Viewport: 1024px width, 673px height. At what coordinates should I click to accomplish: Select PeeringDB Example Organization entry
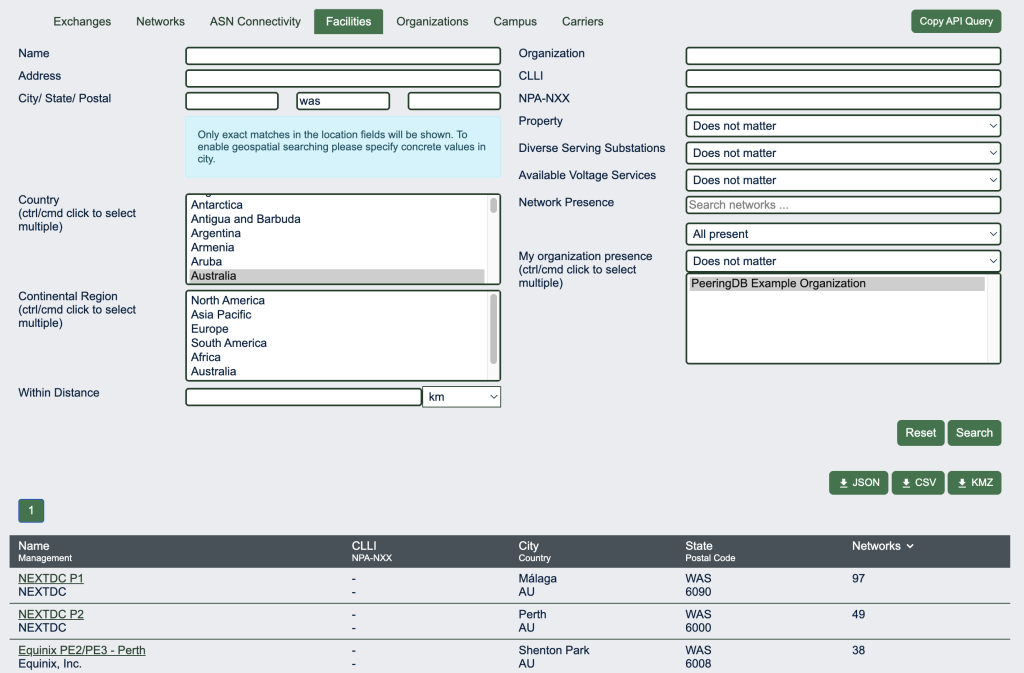pyautogui.click(x=837, y=283)
